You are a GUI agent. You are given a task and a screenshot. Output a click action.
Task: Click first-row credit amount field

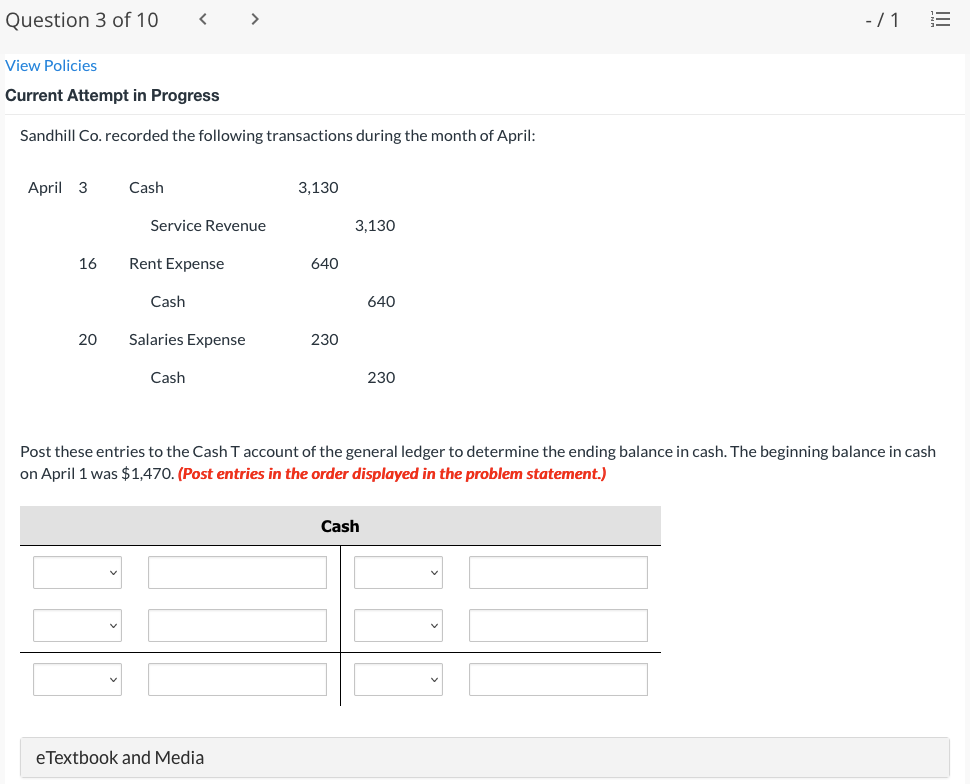pos(559,572)
